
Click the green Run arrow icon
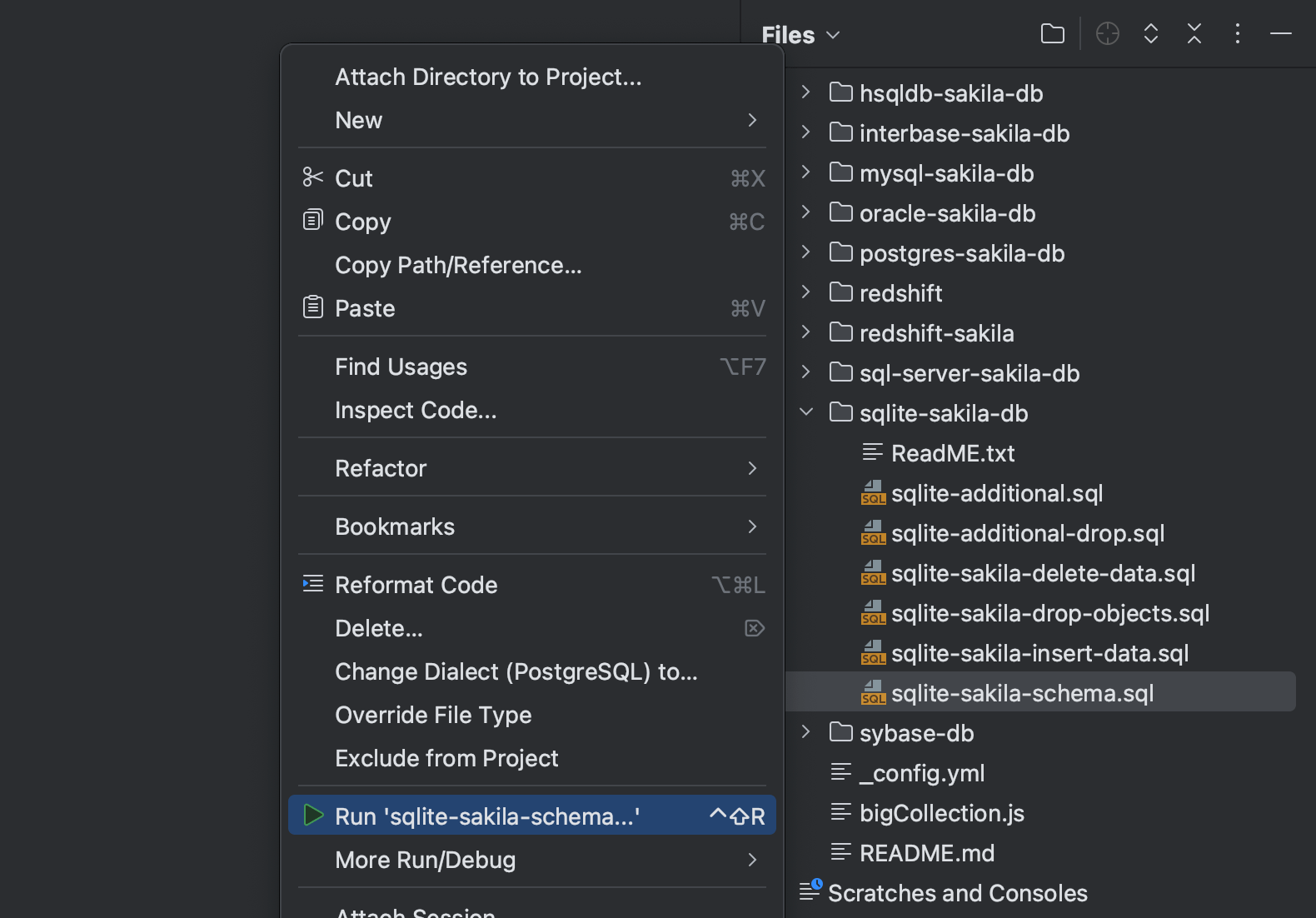(313, 816)
